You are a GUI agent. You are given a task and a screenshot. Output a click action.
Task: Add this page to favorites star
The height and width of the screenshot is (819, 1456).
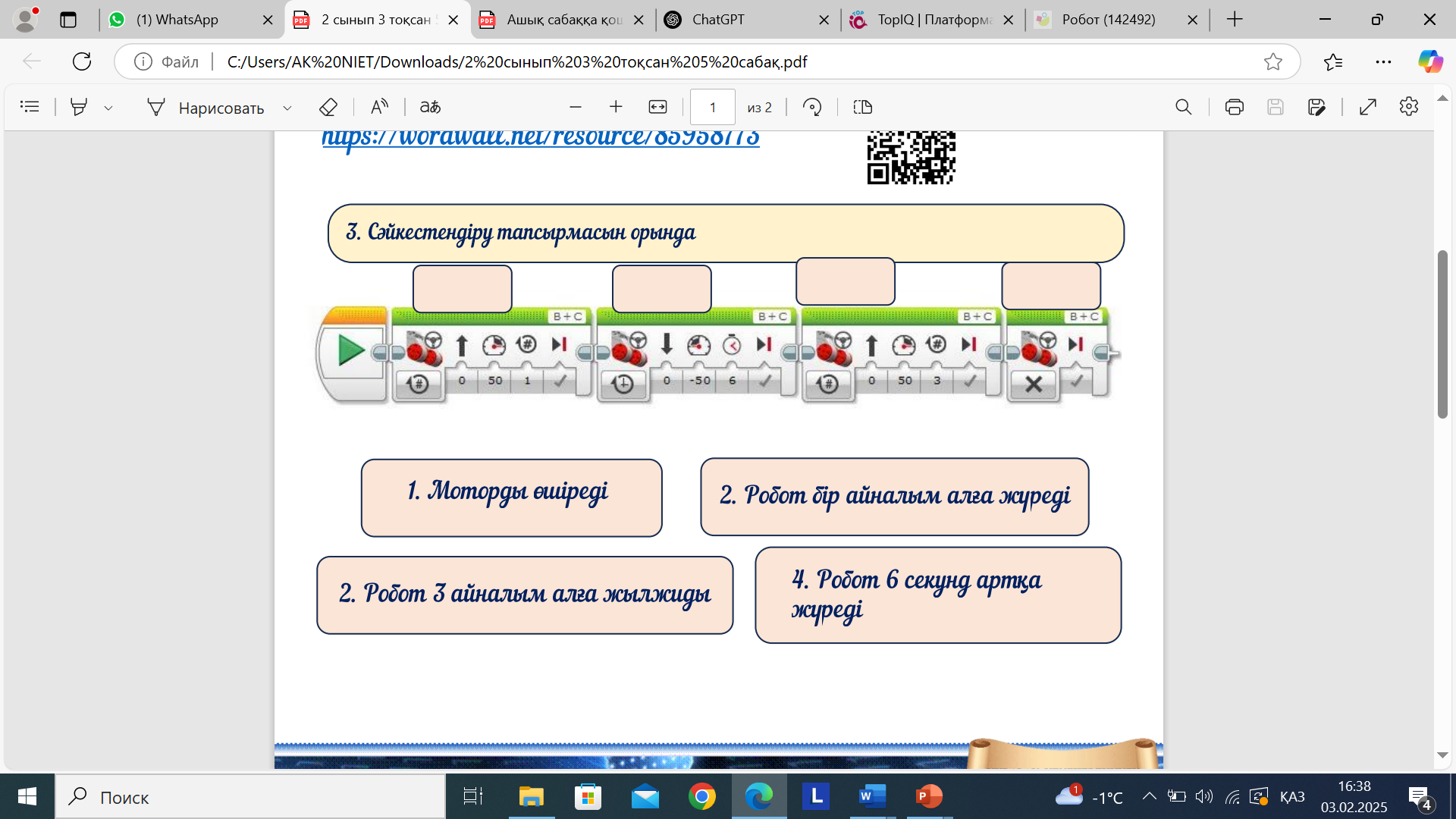tap(1272, 61)
